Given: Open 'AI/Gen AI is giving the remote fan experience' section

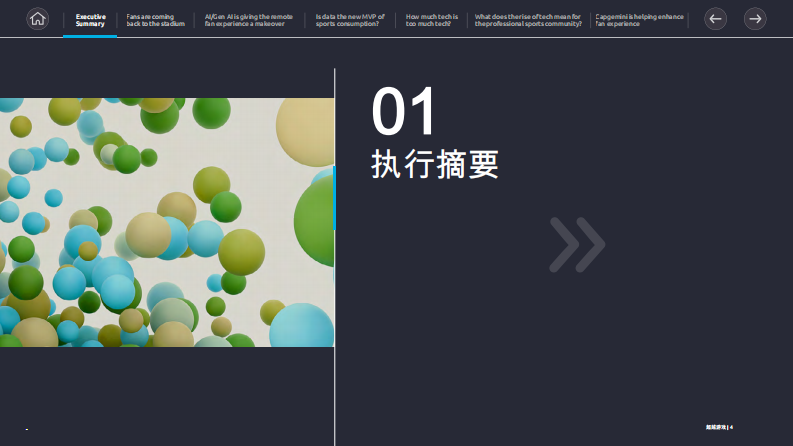Looking at the screenshot, I should 249,20.
